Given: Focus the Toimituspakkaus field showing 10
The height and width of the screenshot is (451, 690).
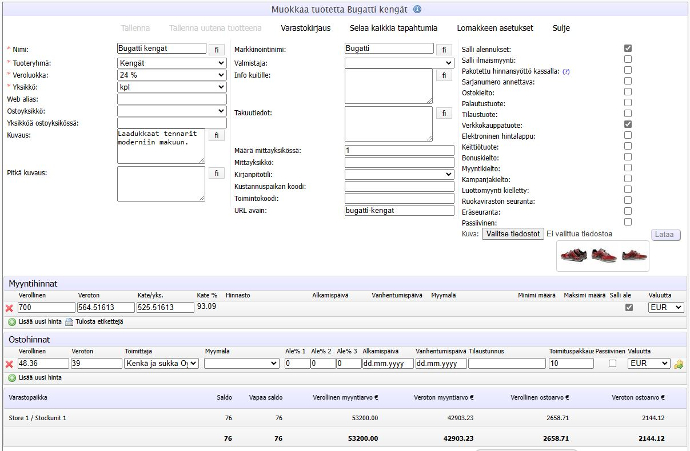Looking at the screenshot, I should coord(571,363).
